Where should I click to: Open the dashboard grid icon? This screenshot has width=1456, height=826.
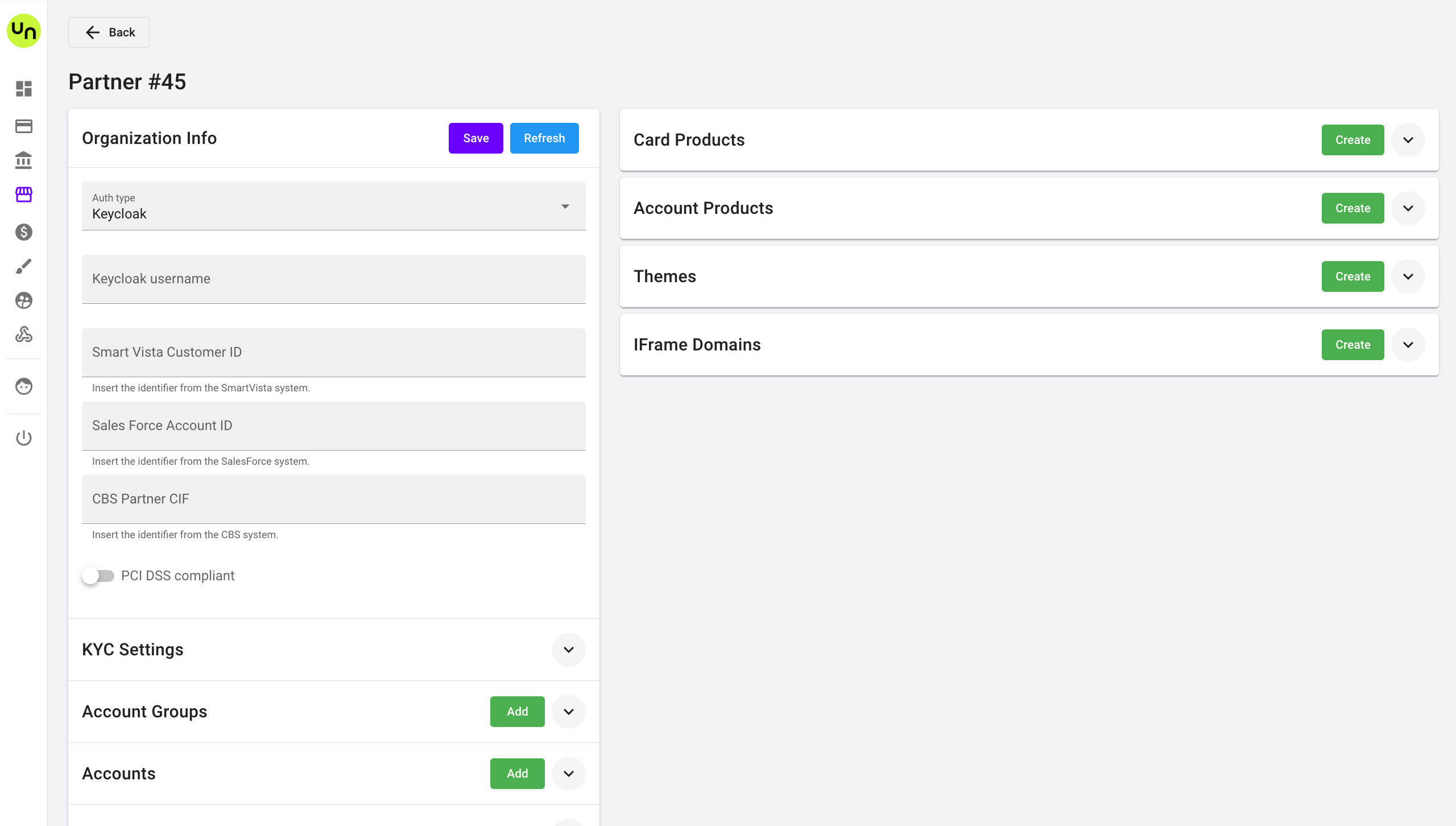coord(24,89)
